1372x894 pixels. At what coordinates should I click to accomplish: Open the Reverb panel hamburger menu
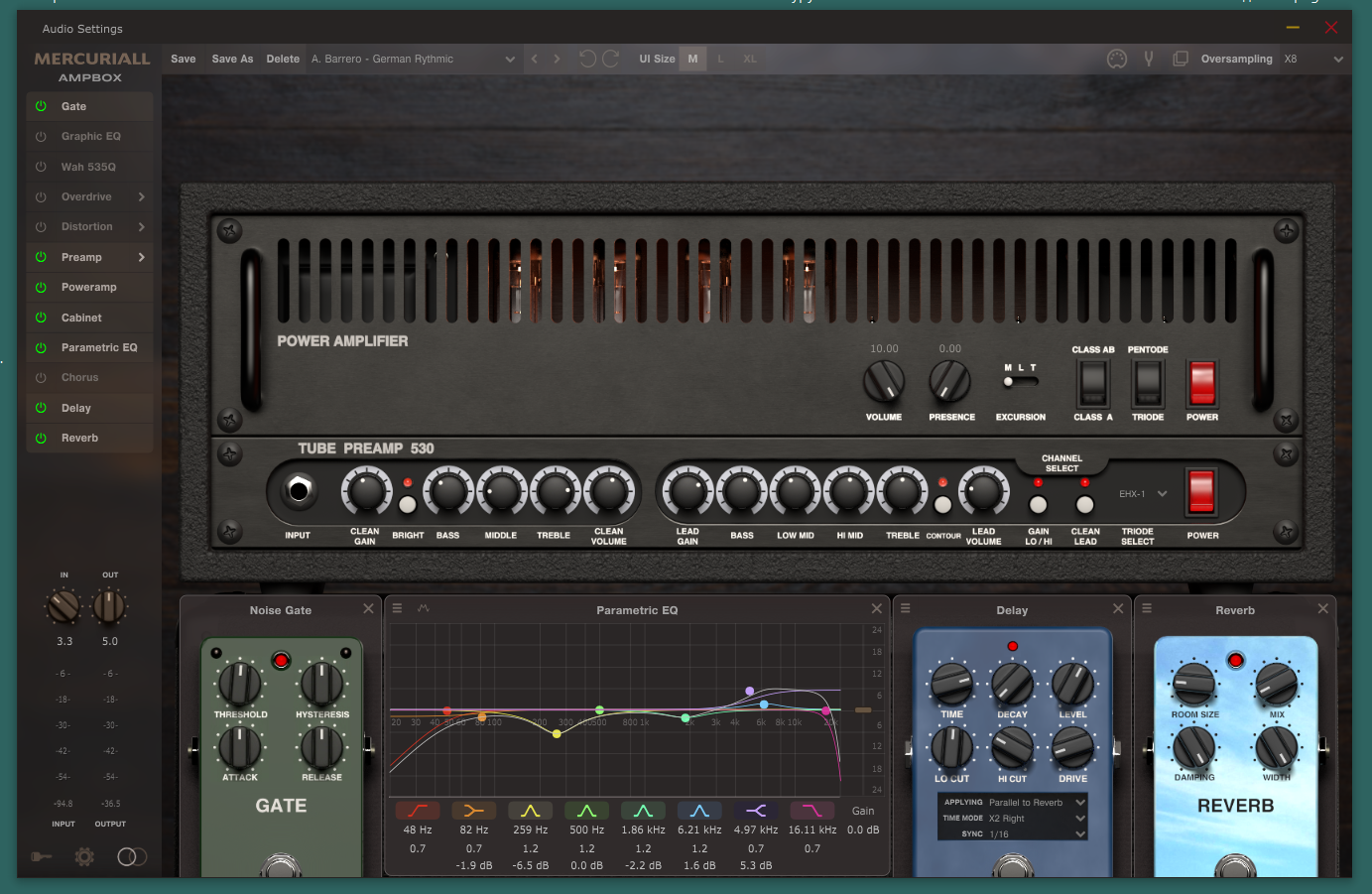coord(1147,608)
